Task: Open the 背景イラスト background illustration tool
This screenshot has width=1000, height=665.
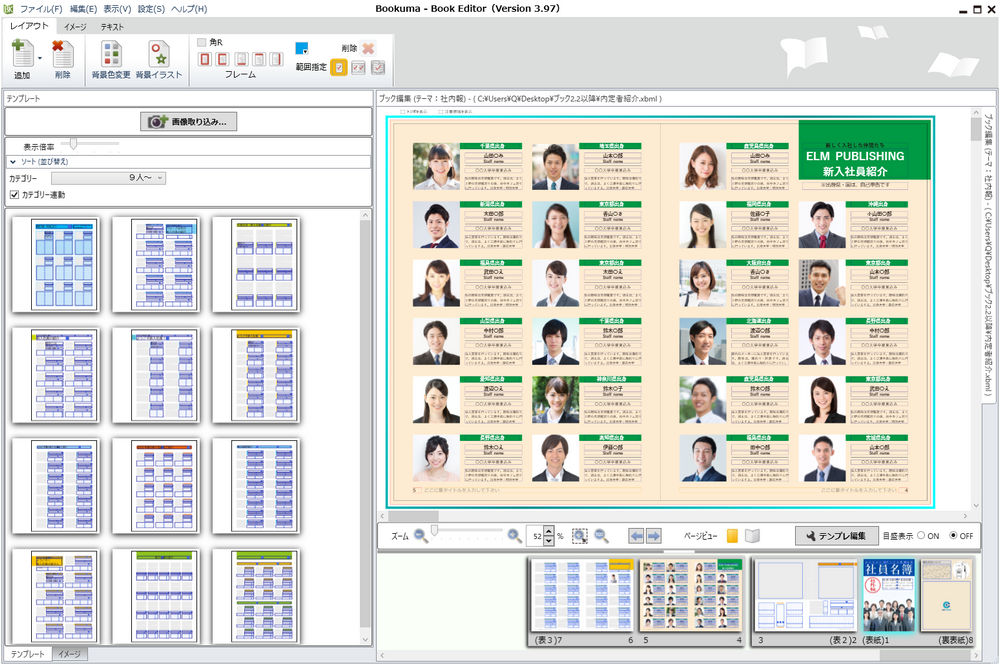Action: (158, 55)
